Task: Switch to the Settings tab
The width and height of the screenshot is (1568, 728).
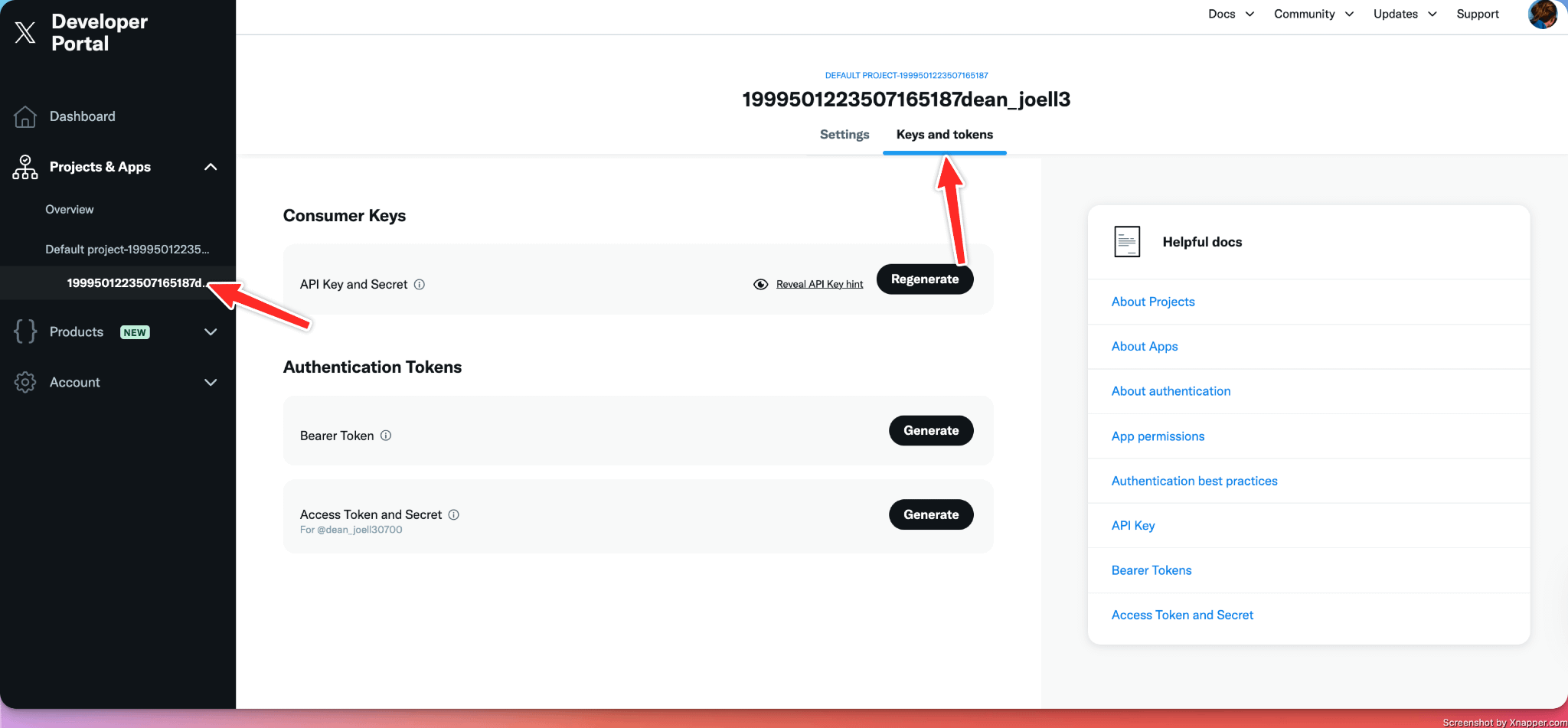Action: click(x=844, y=135)
